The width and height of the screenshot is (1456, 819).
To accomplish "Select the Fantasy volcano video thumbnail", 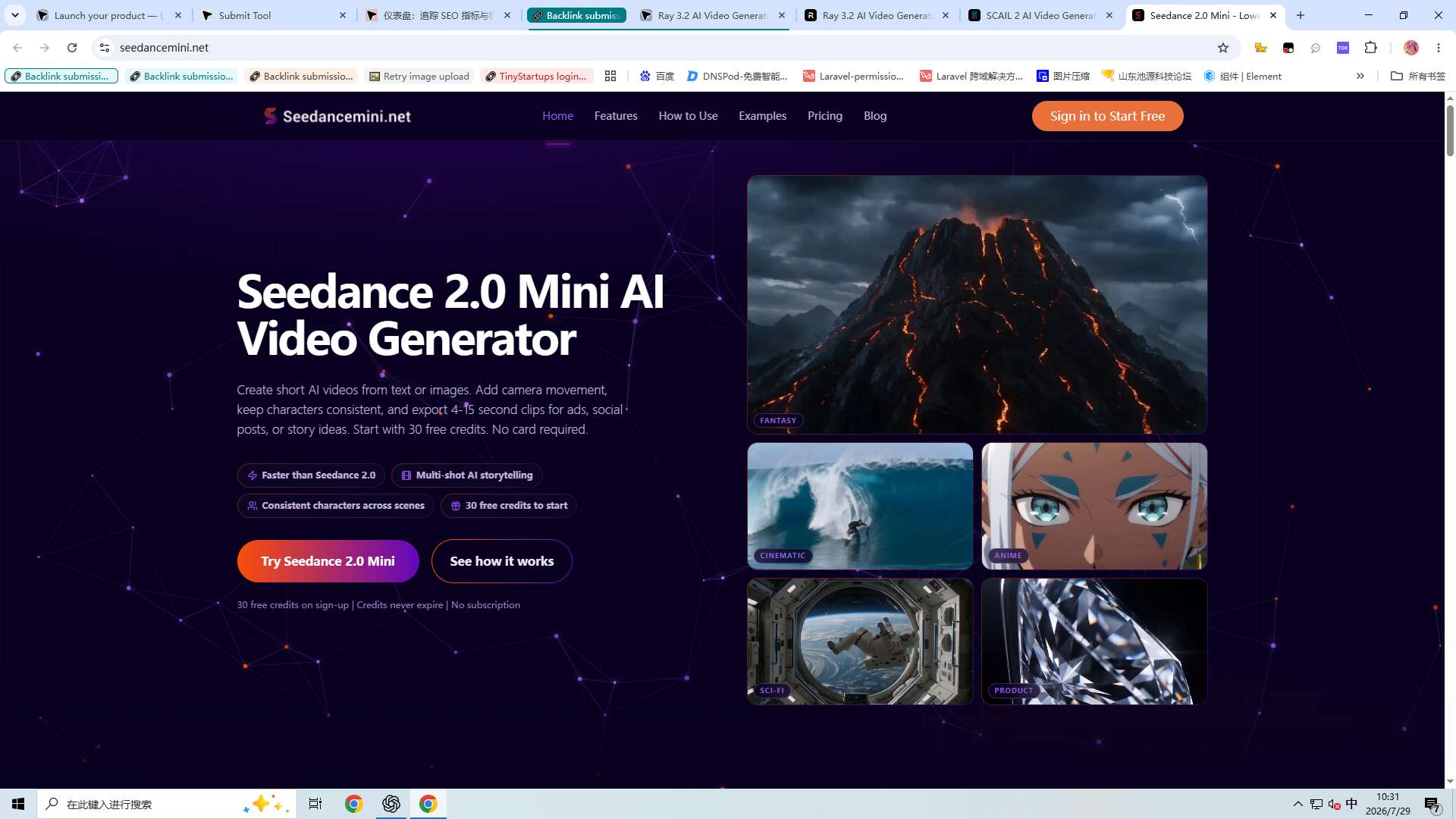I will tap(977, 305).
